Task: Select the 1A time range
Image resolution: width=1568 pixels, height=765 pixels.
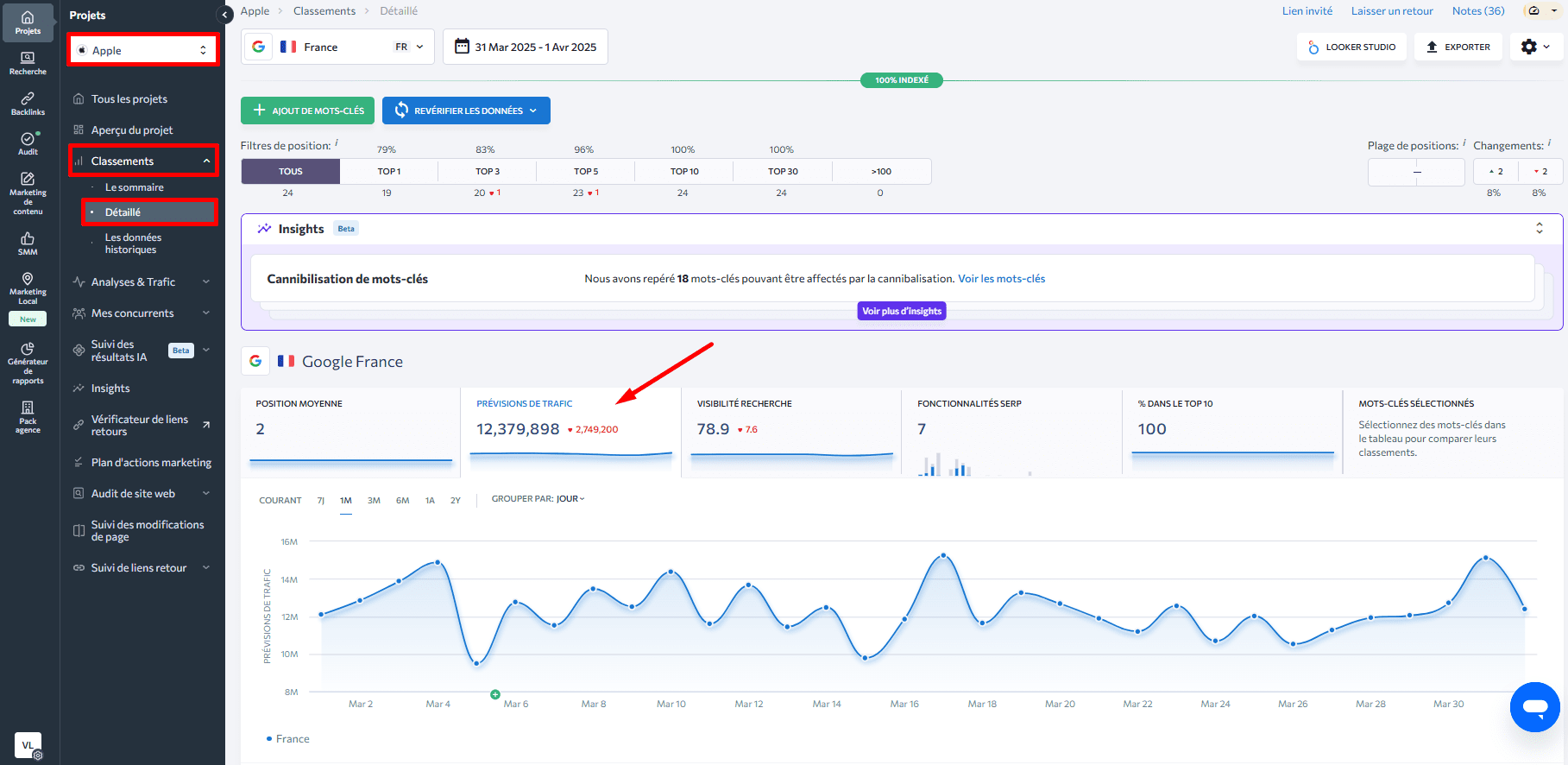Action: (430, 500)
